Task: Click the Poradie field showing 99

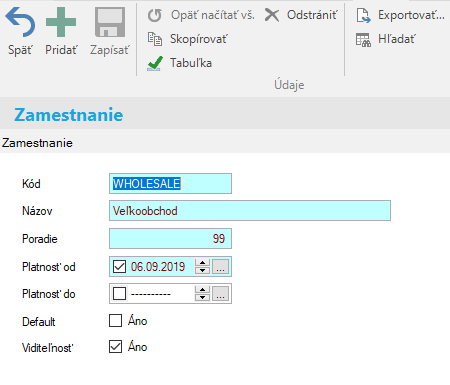Action: pos(170,239)
